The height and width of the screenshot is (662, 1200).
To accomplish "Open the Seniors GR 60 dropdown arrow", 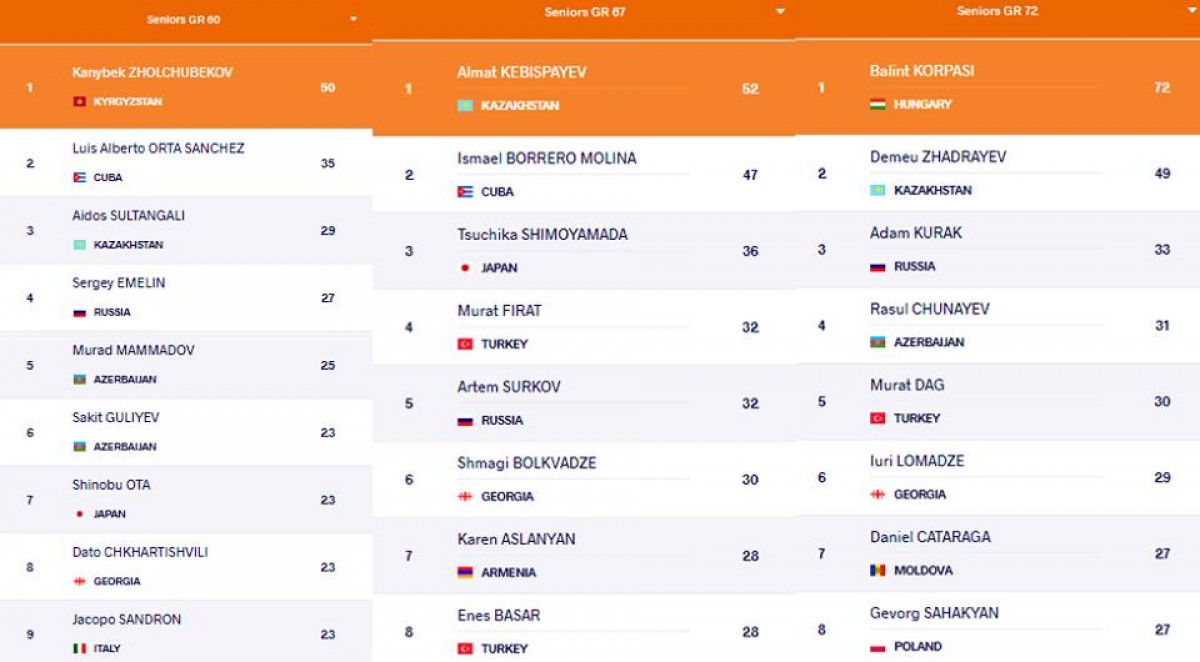I will (x=353, y=19).
